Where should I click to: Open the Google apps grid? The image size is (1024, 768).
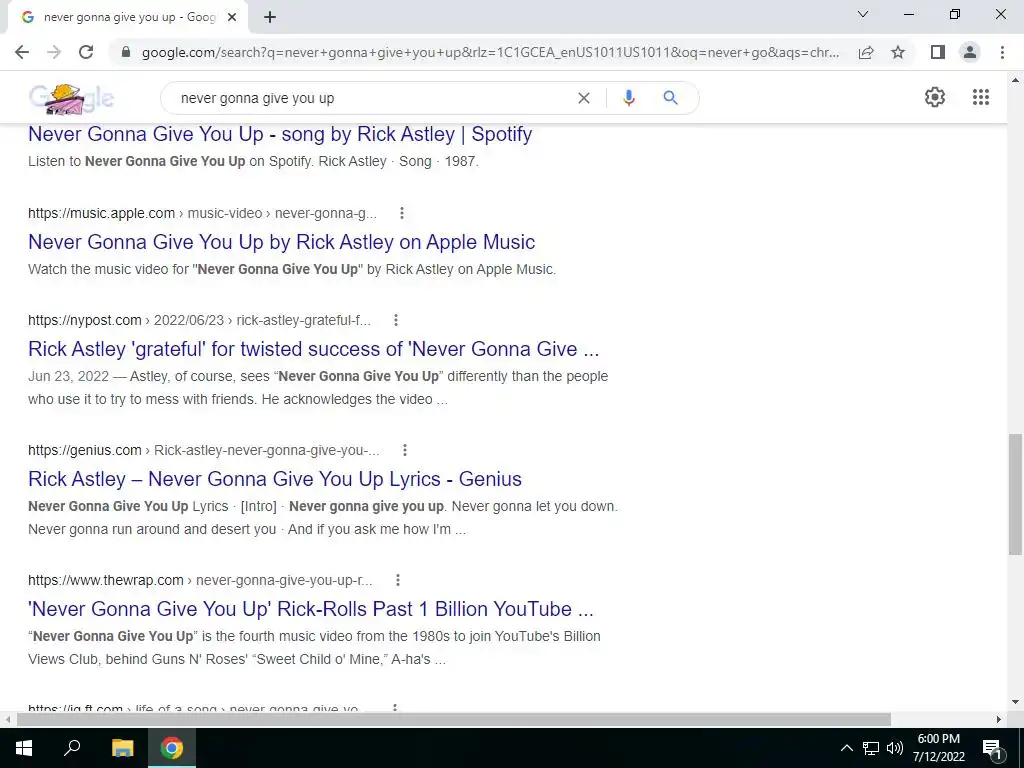click(x=981, y=97)
